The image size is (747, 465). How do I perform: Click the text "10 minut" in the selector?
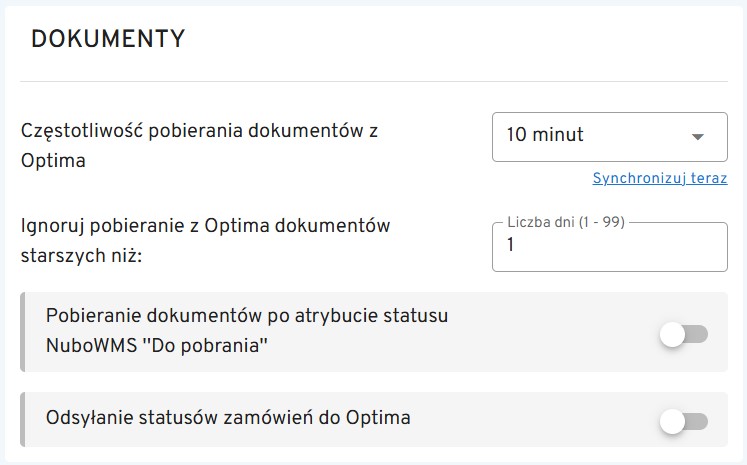pos(545,135)
